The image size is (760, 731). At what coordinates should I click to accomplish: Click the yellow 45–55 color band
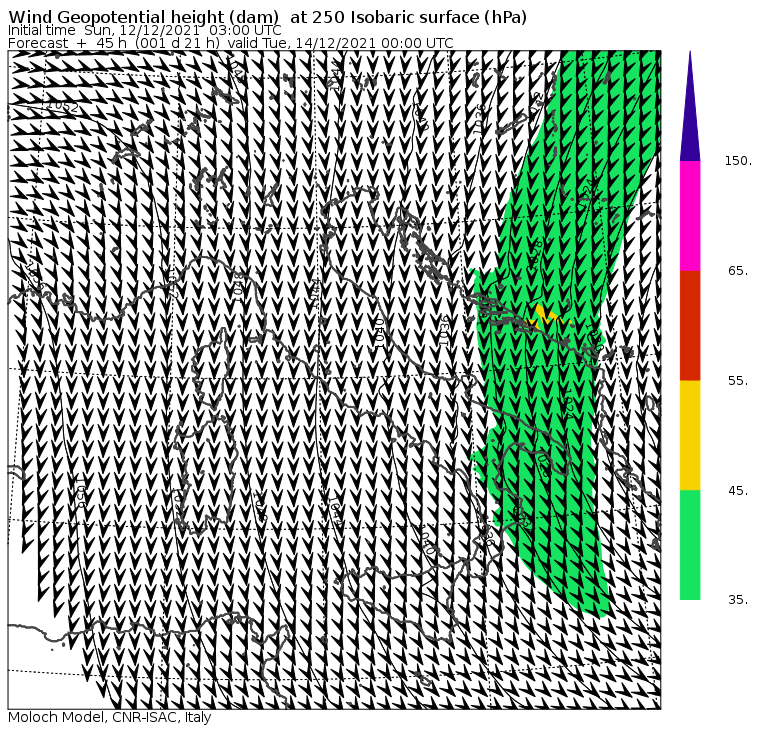pyautogui.click(x=690, y=435)
